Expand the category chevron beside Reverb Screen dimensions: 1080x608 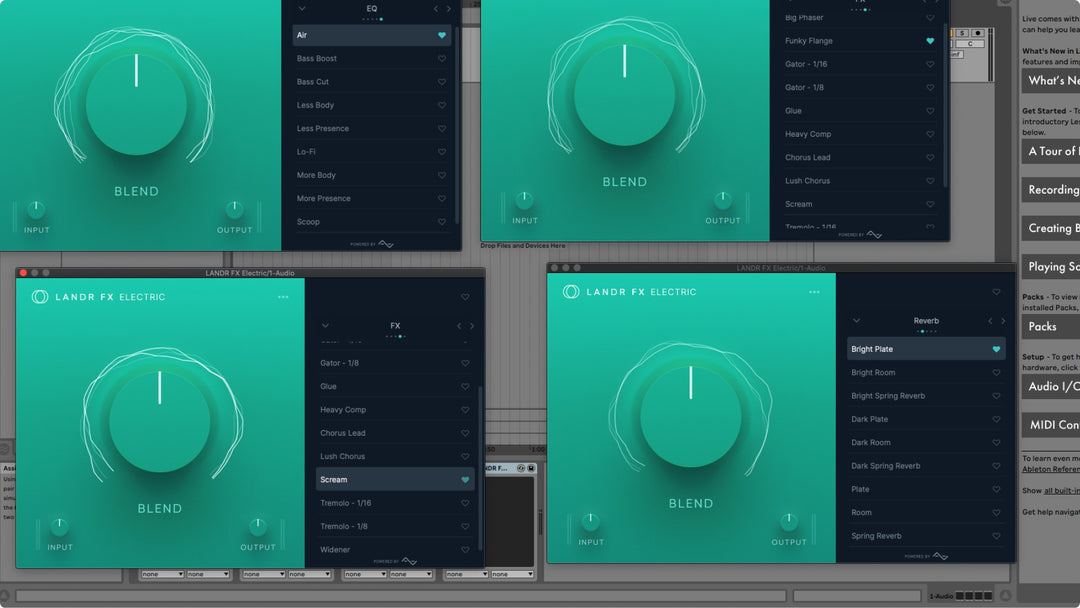coord(856,321)
